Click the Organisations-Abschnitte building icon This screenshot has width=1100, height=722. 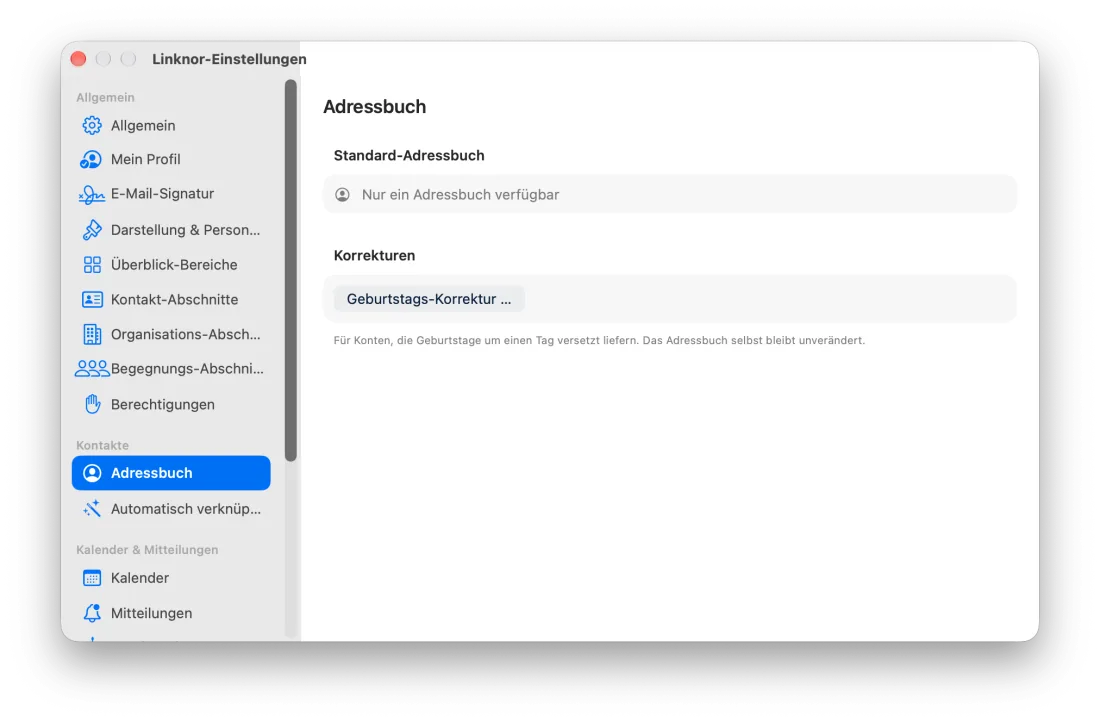(x=92, y=335)
